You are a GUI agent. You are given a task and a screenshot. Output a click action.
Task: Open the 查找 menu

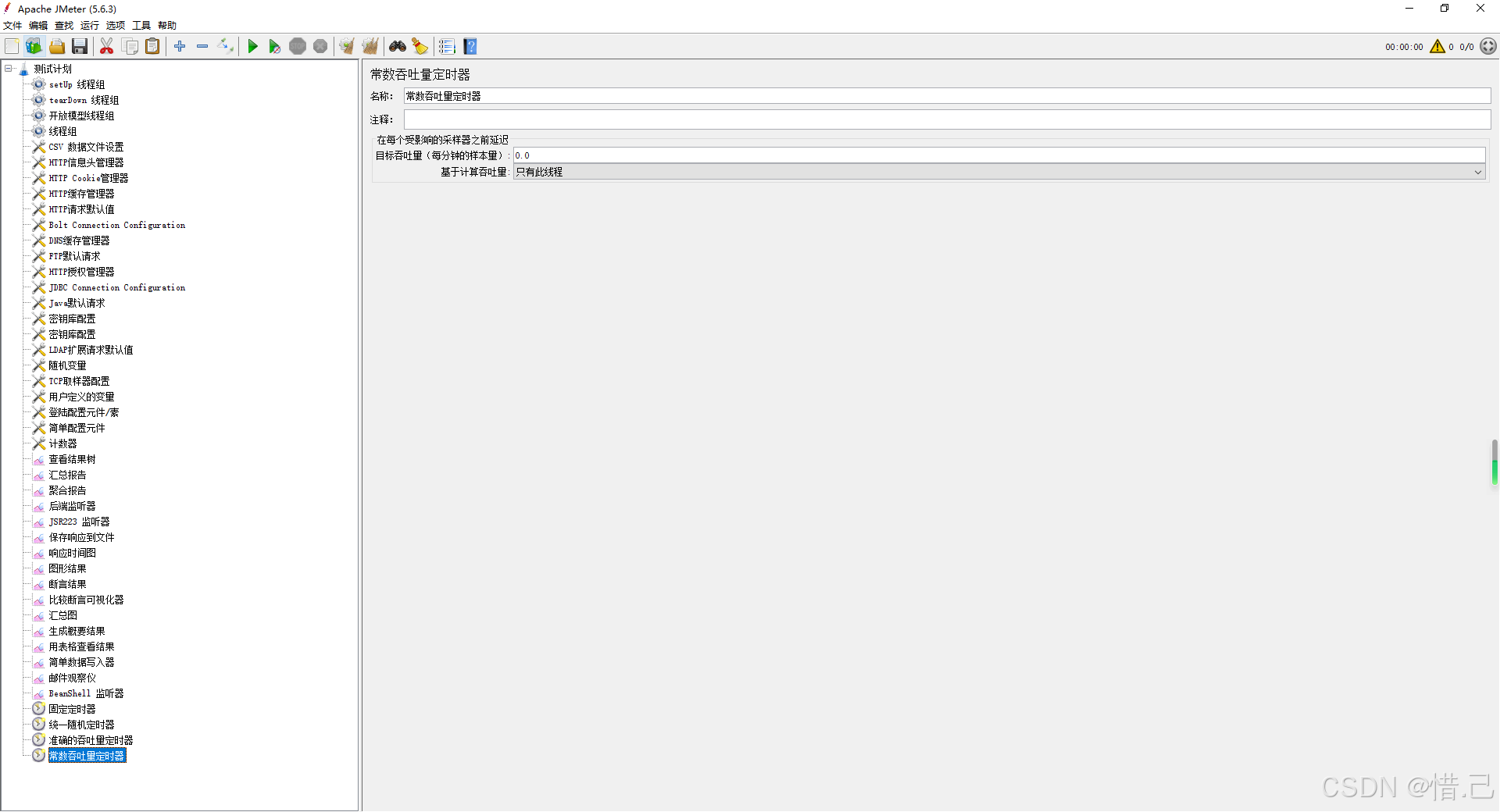[64, 26]
